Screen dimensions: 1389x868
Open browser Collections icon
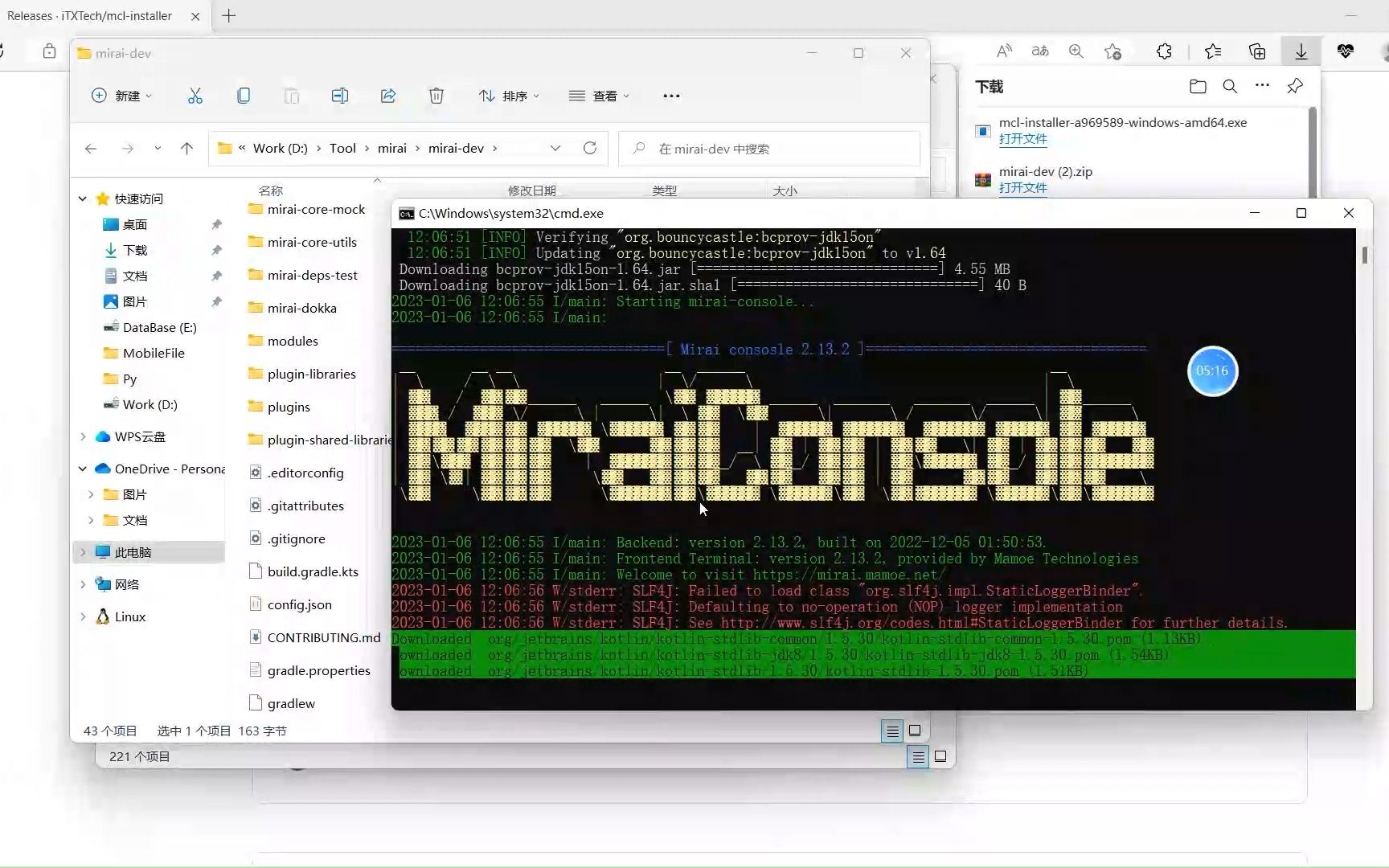1257,51
